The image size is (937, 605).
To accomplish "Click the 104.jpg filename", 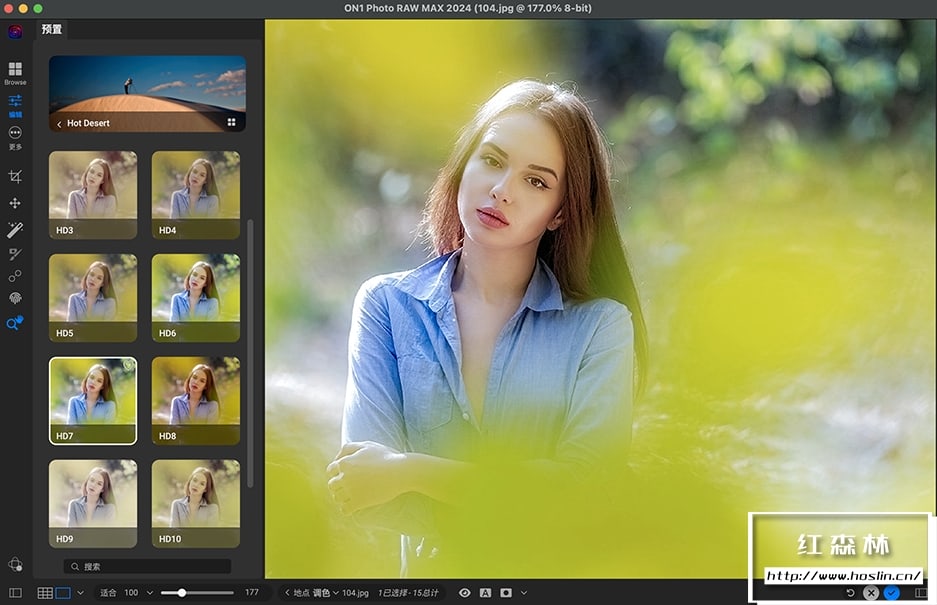I will point(355,593).
